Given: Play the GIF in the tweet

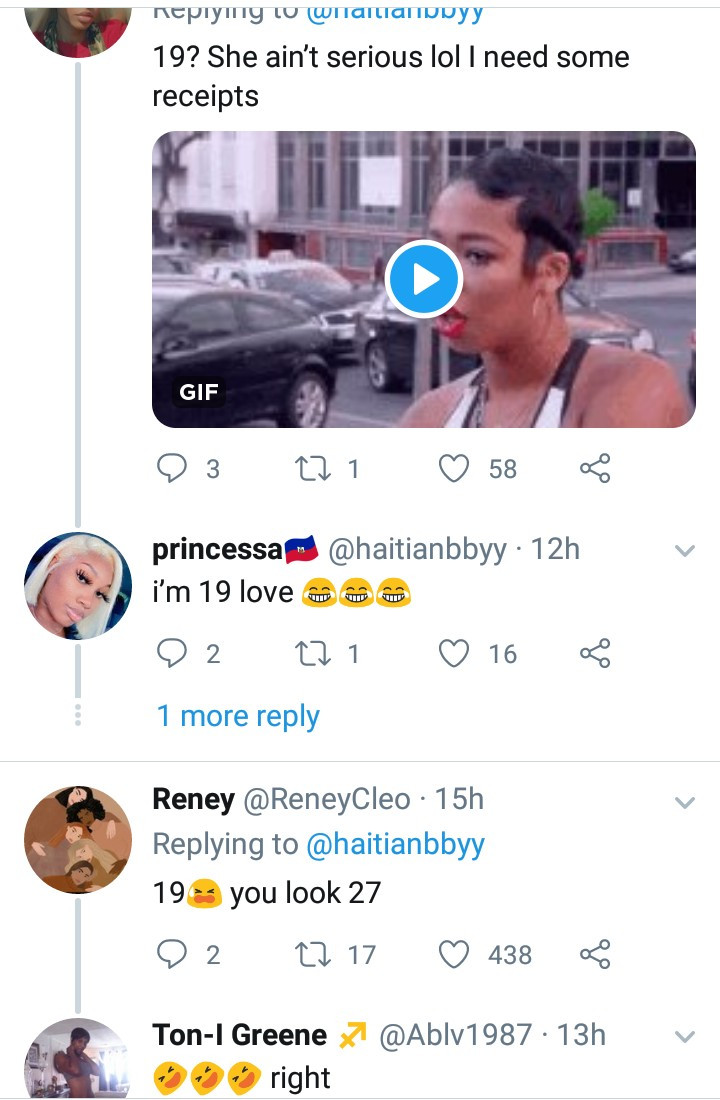Looking at the screenshot, I should [424, 280].
